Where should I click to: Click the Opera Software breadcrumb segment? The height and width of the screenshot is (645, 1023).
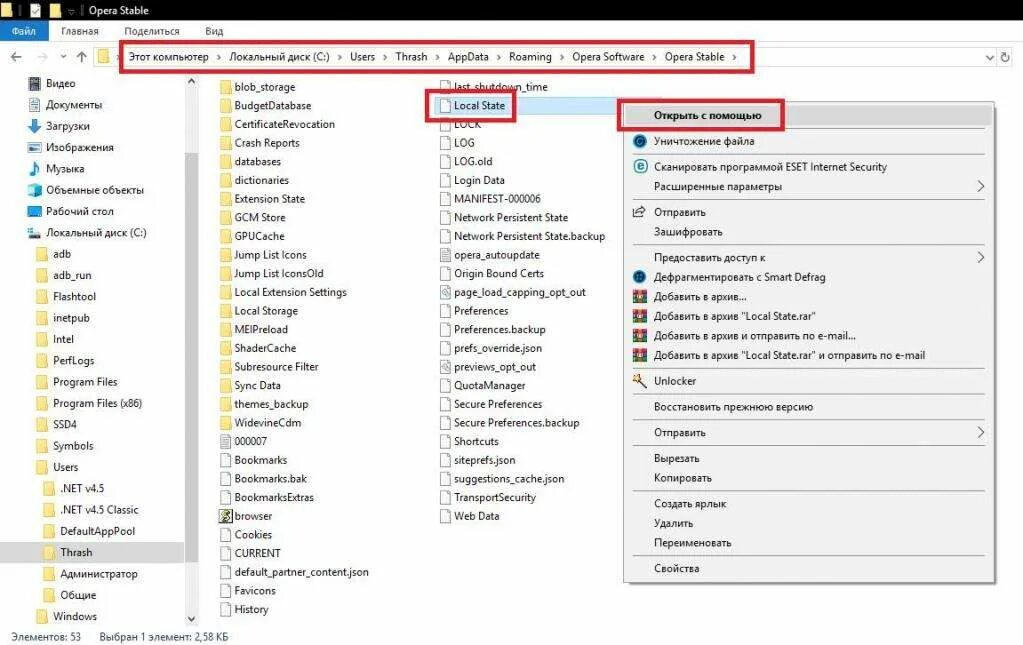608,57
